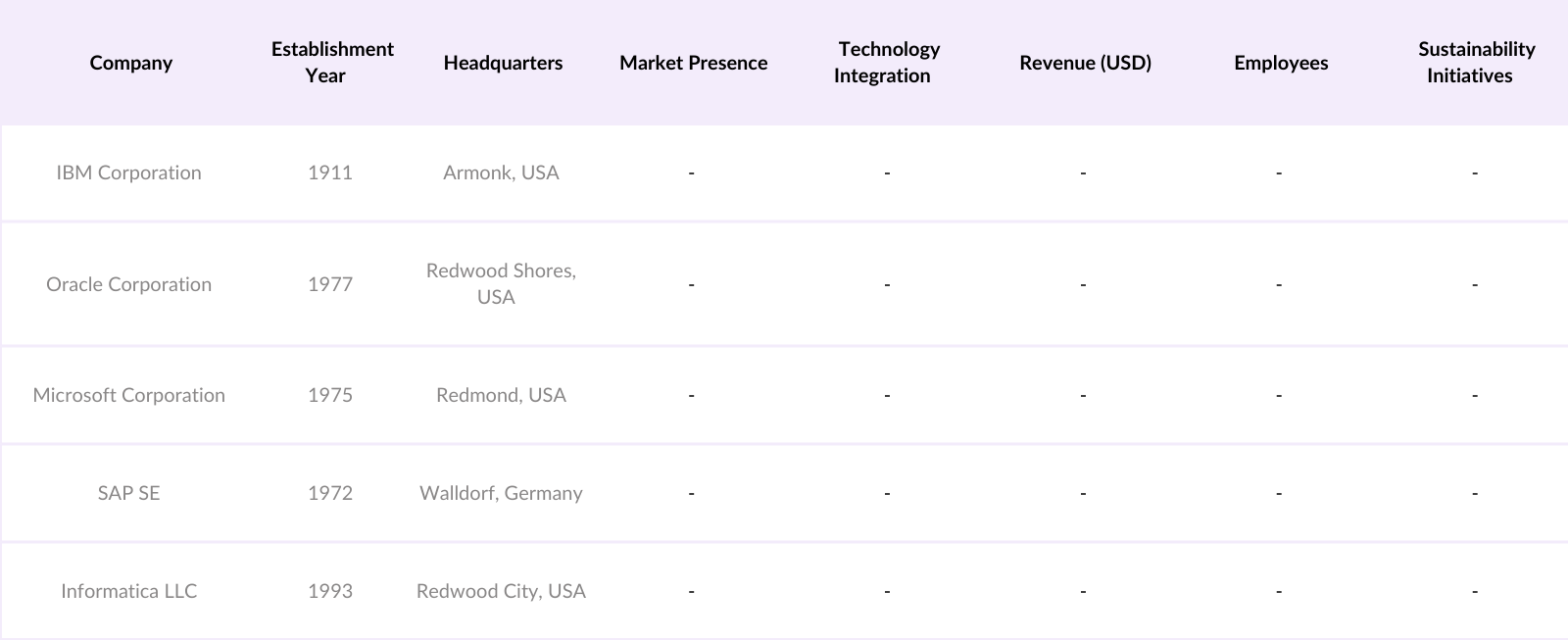Click the Armonk, USA headquarters cell
Image resolution: width=1568 pixels, height=640 pixels.
pos(501,172)
